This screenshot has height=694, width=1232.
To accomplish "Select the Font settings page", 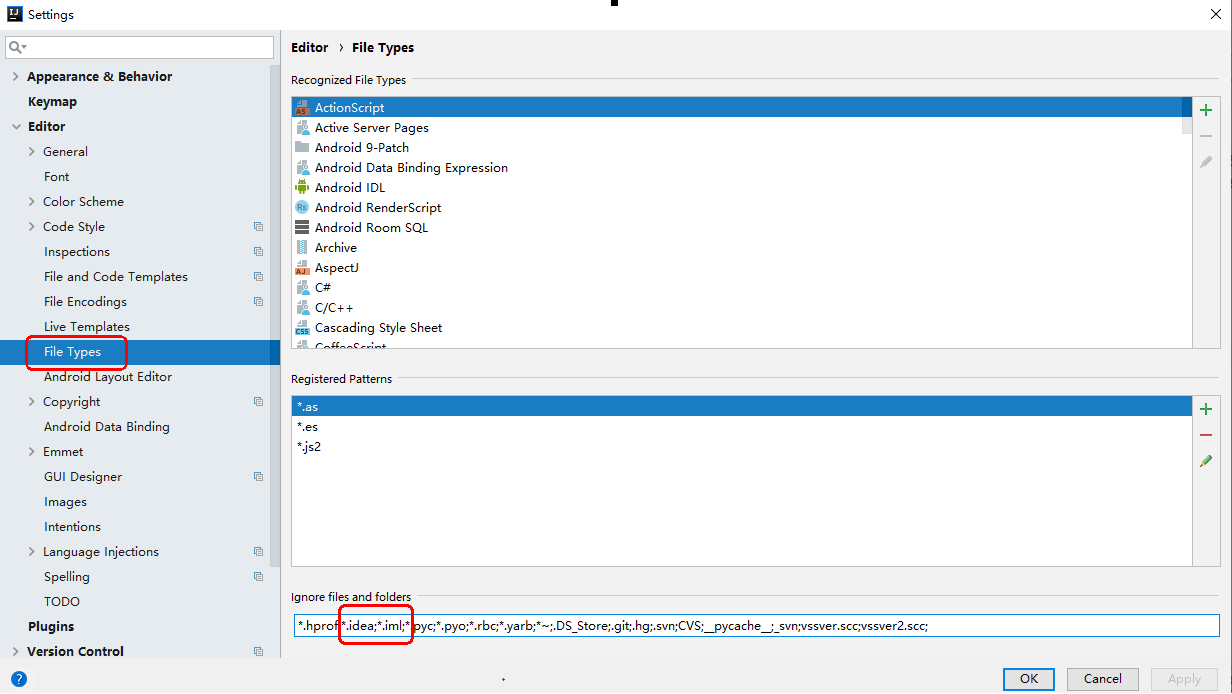I will [57, 177].
